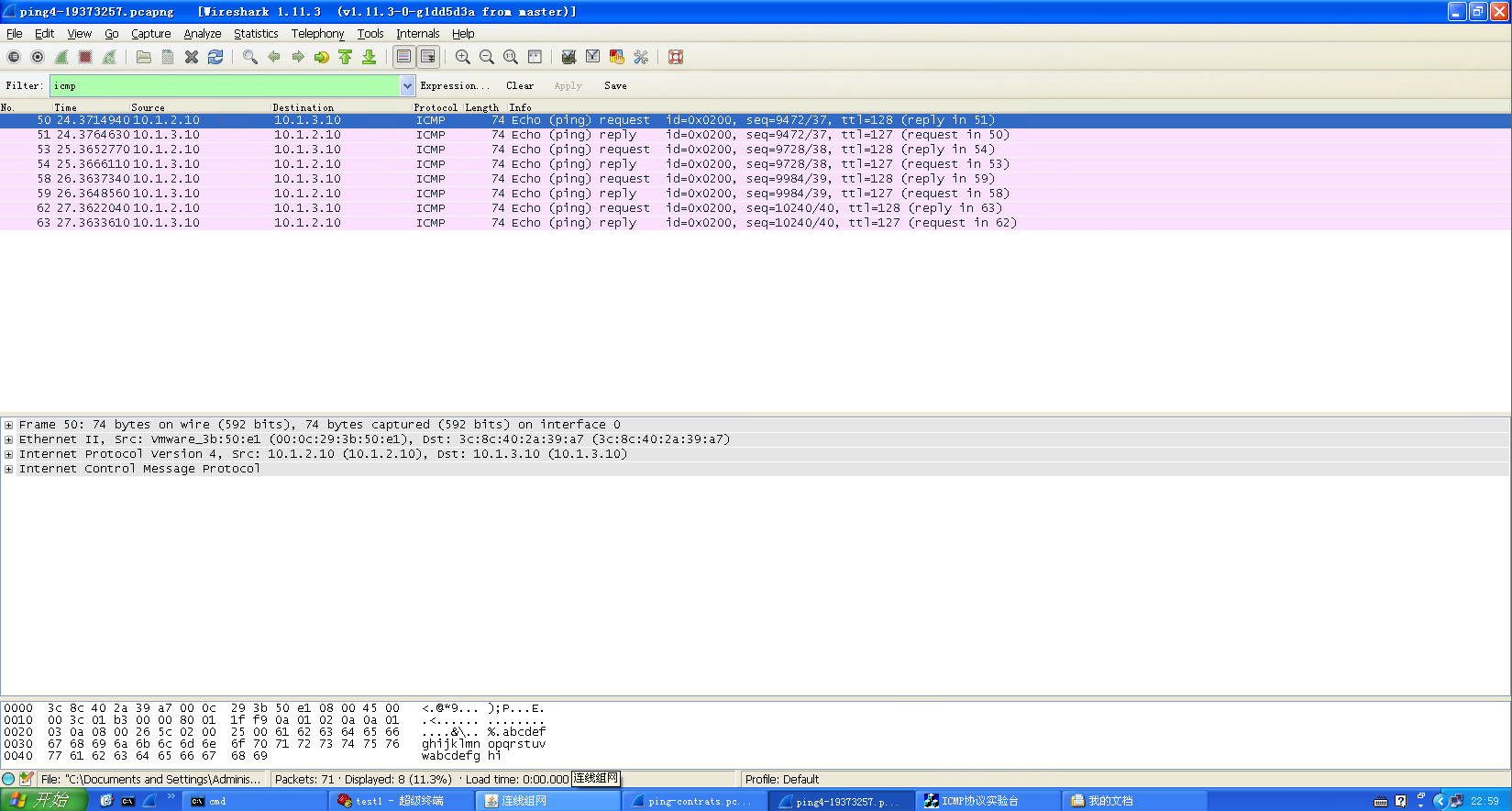Open the Analyze menu
This screenshot has width=1512, height=811.
click(203, 33)
